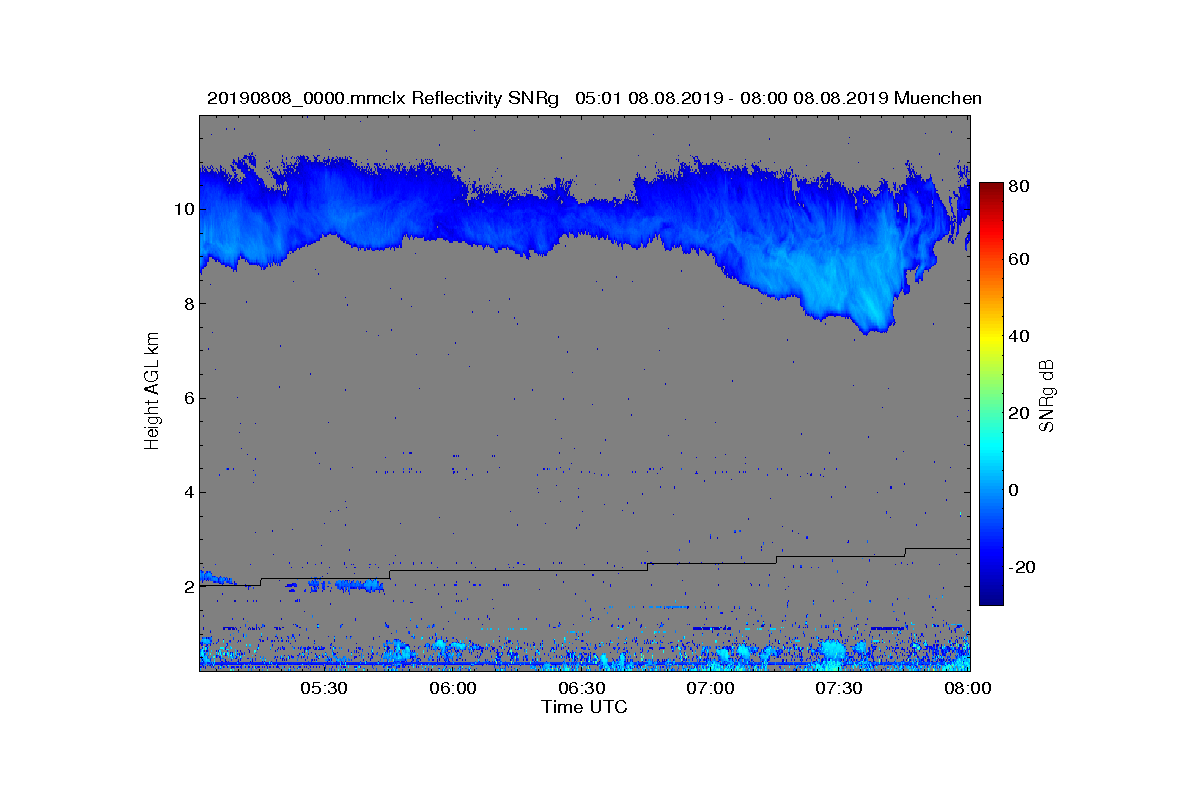The height and width of the screenshot is (800, 1200).
Task: Click the 06:00 time axis label
Action: tap(453, 689)
